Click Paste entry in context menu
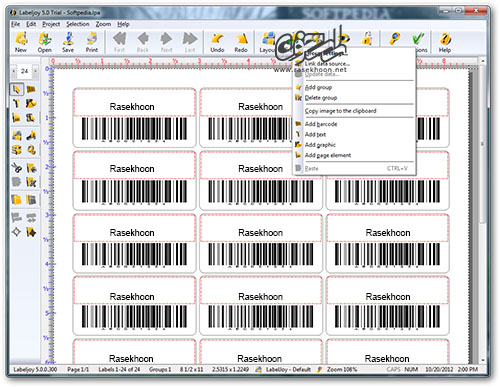The width and height of the screenshot is (500, 387). [354, 168]
